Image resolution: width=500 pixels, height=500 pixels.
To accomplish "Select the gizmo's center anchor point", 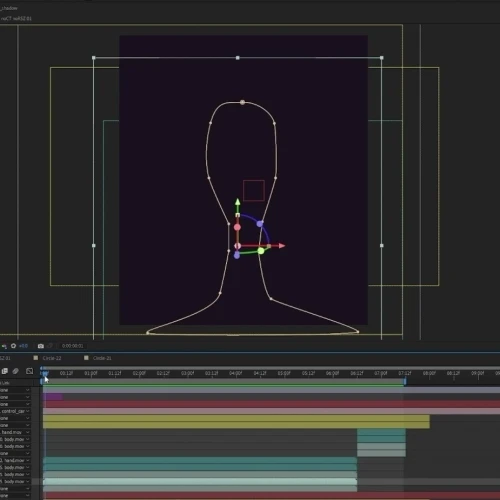I will [x=237, y=246].
